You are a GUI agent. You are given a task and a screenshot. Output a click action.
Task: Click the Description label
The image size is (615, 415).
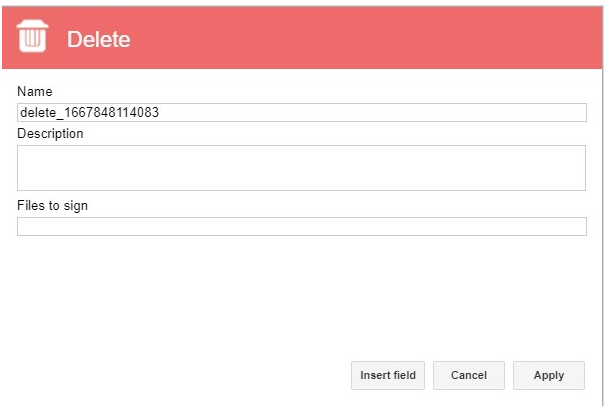[50, 134]
